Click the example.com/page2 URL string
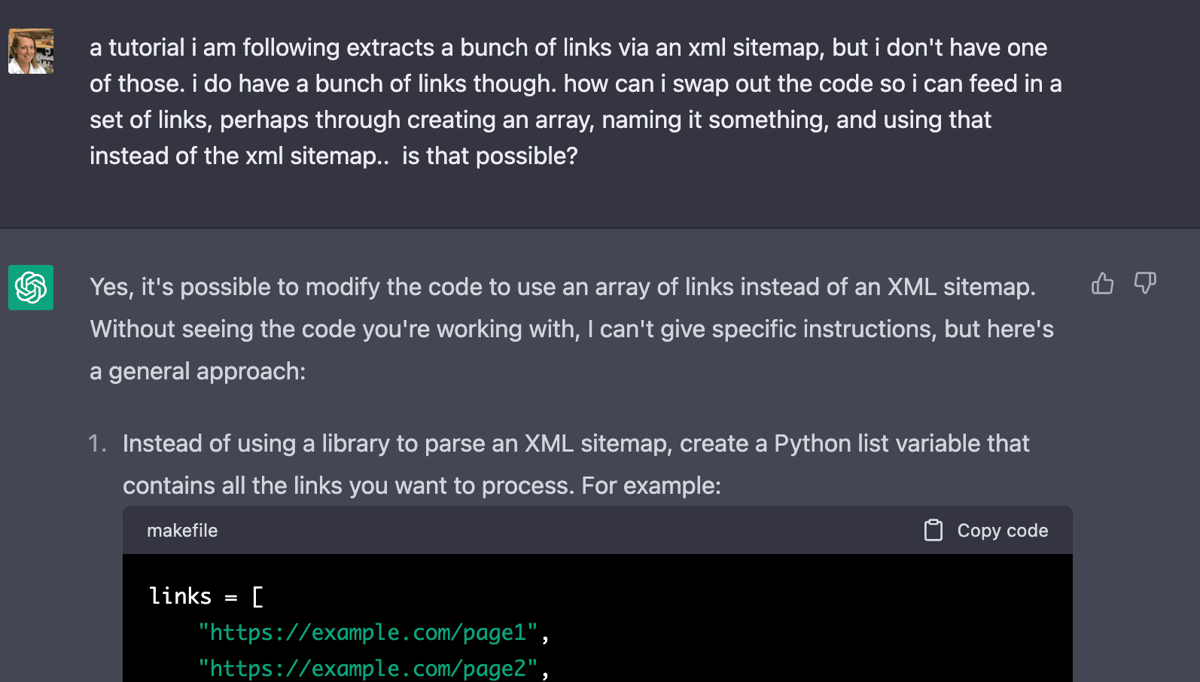This screenshot has width=1200, height=682. (x=368, y=669)
